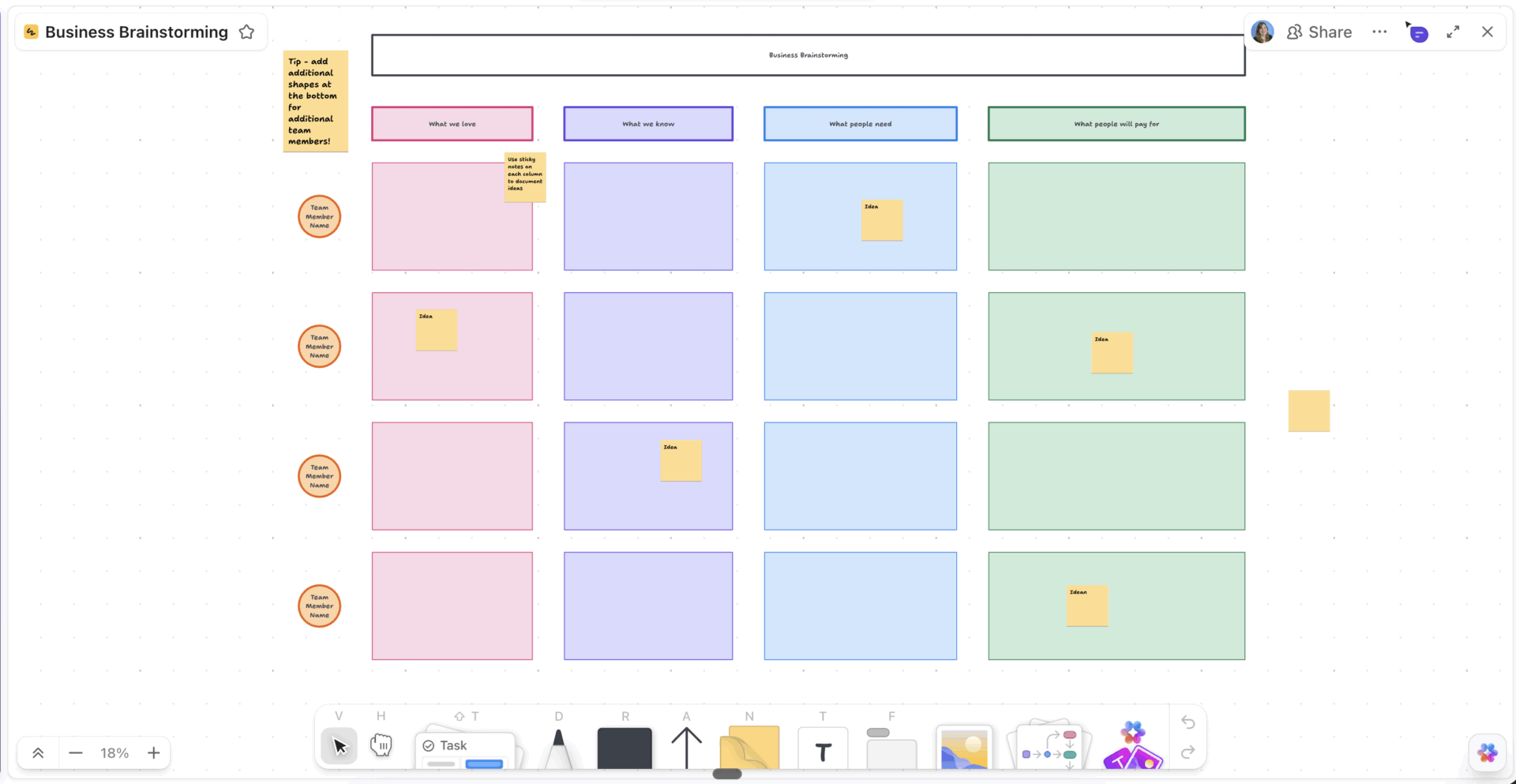Select the 'What people need' header
Screen dimensions: 1516x784
(861, 124)
